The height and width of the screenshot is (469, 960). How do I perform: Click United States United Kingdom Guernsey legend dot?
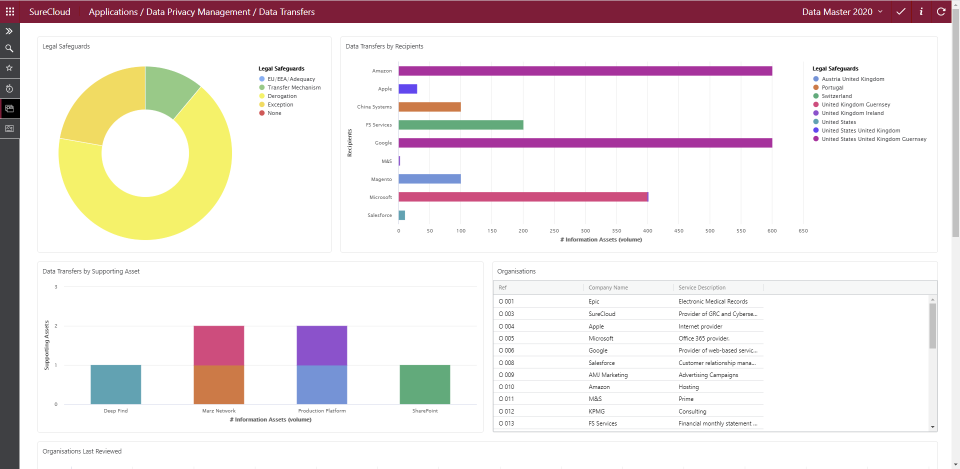(816, 139)
